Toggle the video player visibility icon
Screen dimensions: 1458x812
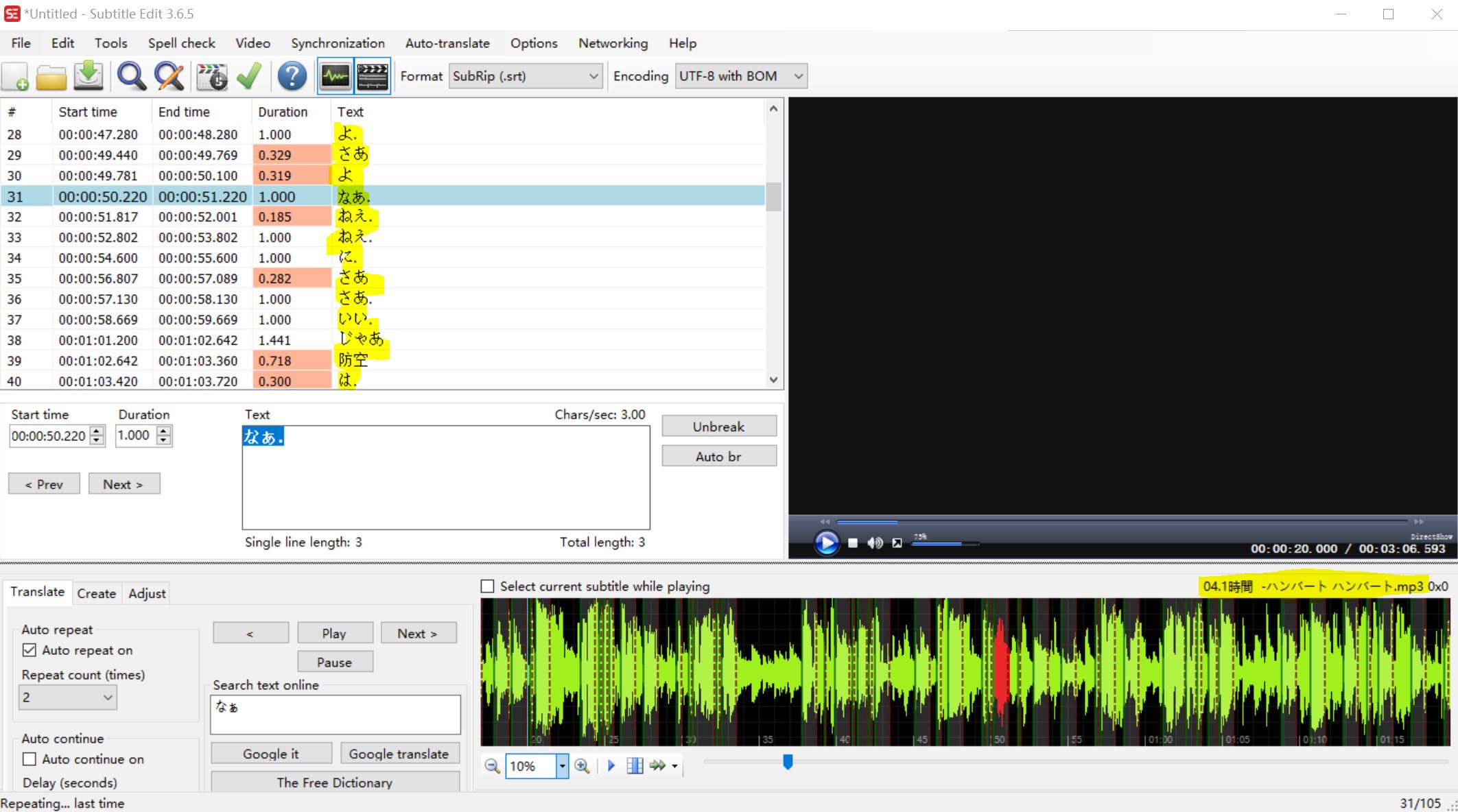[373, 76]
